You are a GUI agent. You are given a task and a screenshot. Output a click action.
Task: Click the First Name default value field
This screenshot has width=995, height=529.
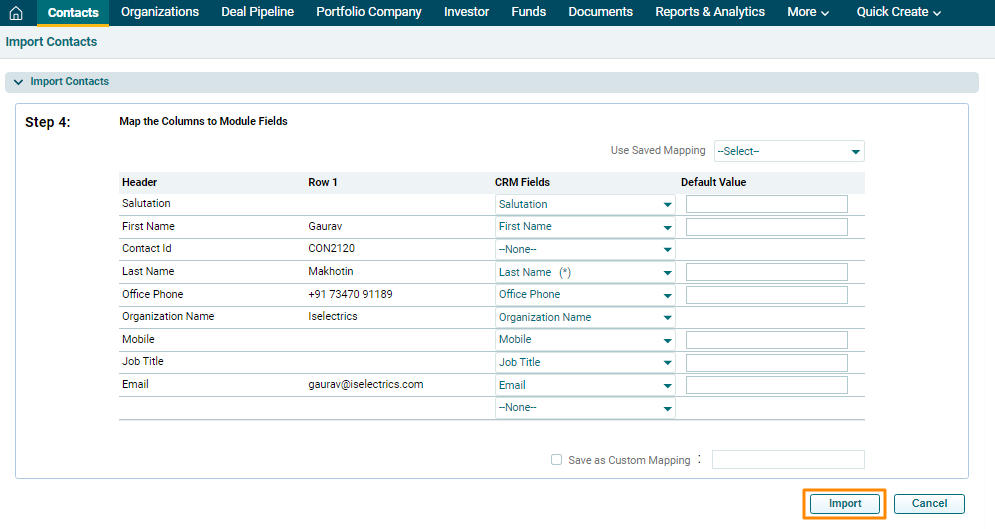tap(766, 227)
